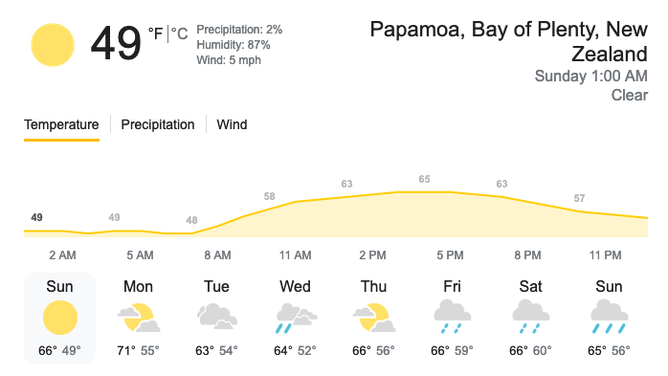This screenshot has width=668, height=376.
Task: Choose the highlighted Sun day sun icon
Action: [x=60, y=318]
